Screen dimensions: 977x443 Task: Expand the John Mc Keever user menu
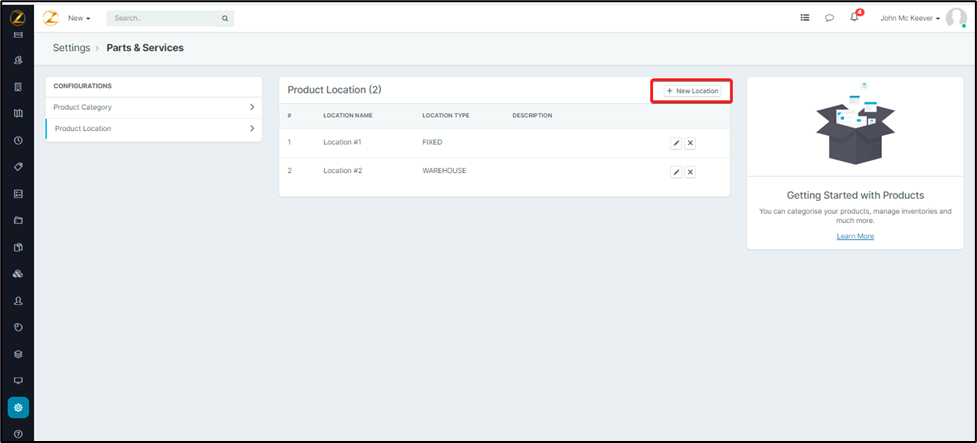coord(910,18)
